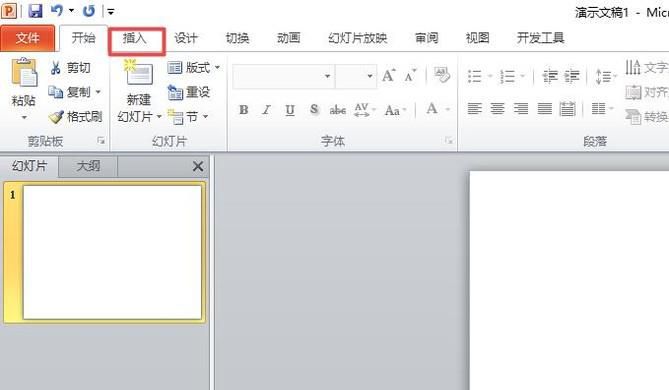Click the Undo arrow icon
The image size is (669, 390).
[57, 10]
